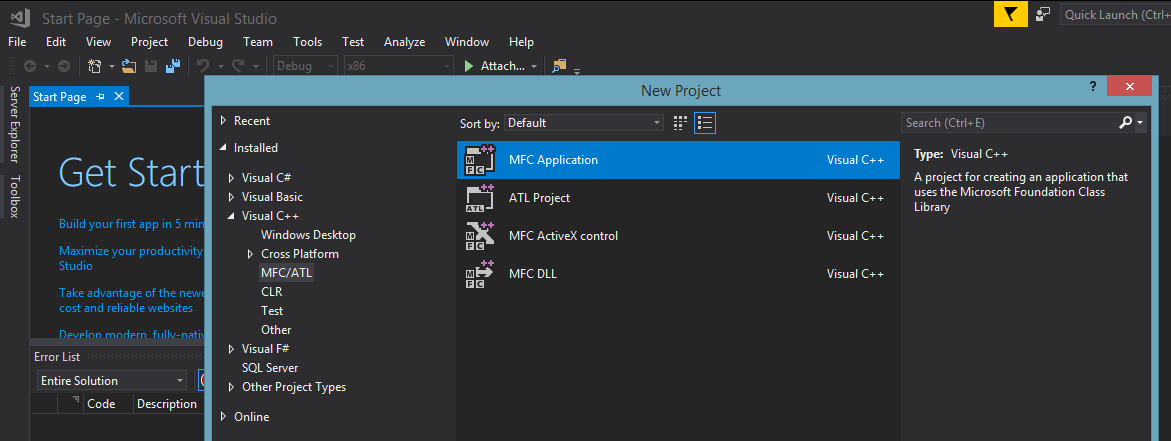Screen dimensions: 1171x441
Task: Select the MFC ActiveX control icon
Action: coord(480,236)
